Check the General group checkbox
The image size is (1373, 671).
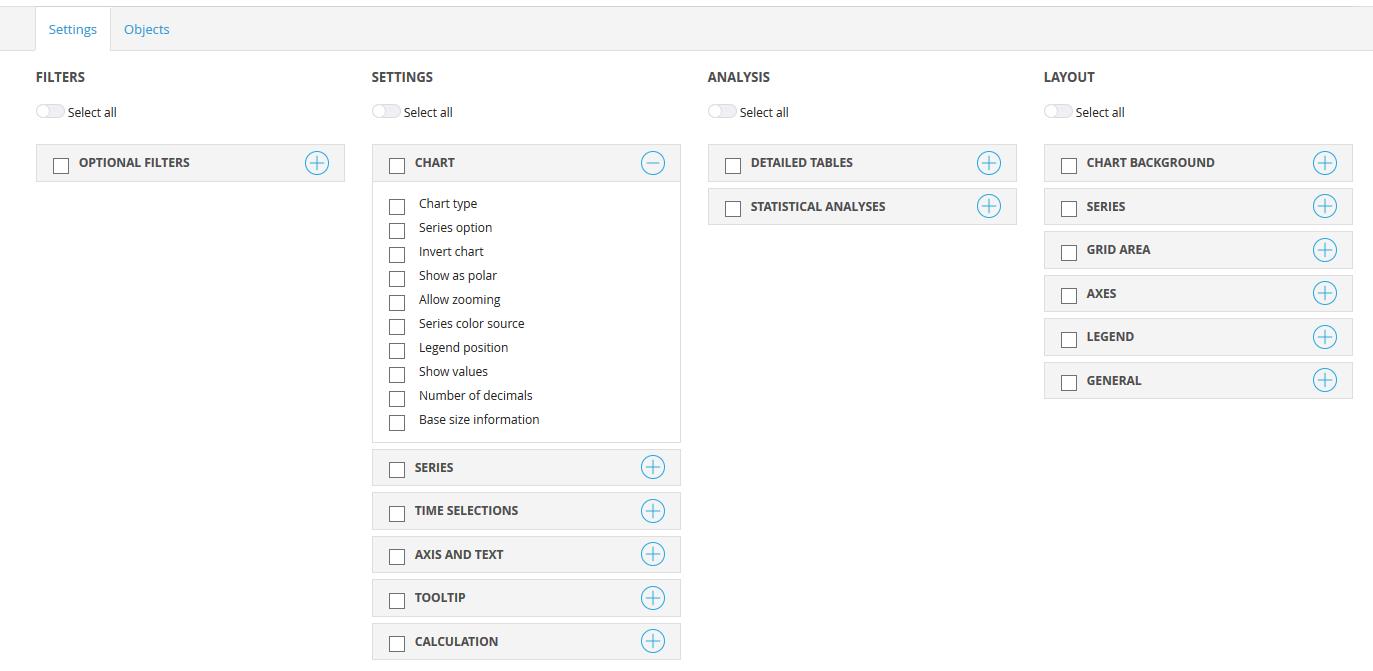point(1069,382)
